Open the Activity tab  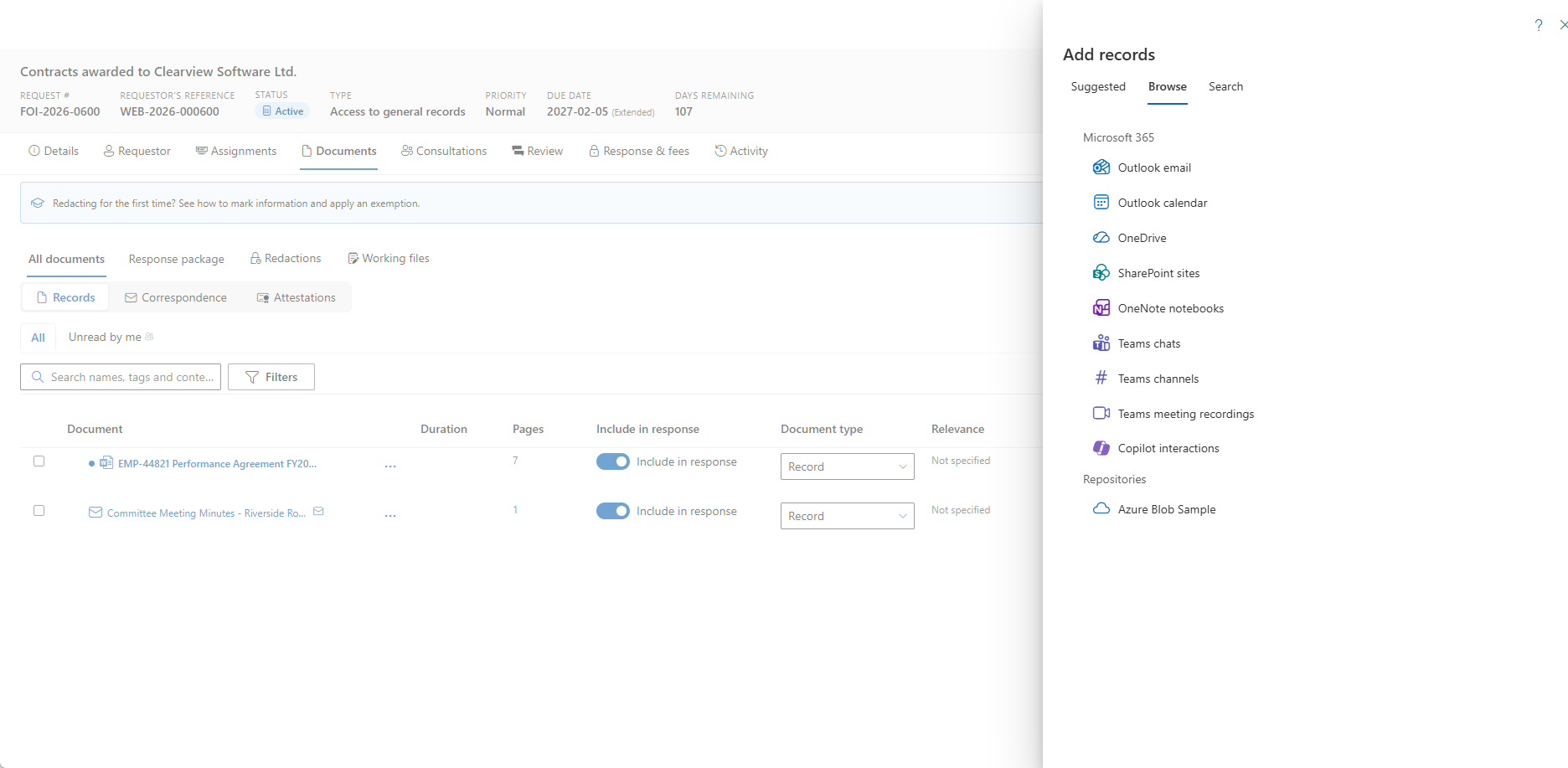(x=741, y=151)
